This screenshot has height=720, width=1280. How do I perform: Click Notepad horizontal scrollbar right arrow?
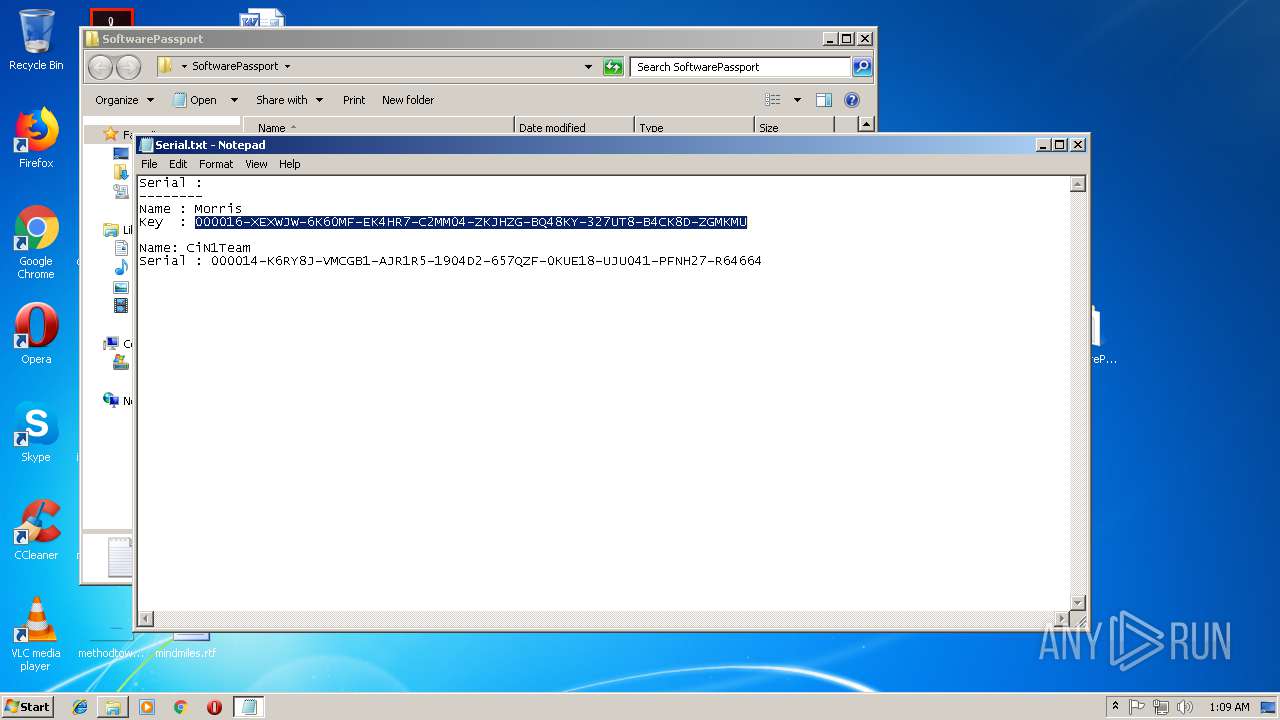click(x=1062, y=619)
